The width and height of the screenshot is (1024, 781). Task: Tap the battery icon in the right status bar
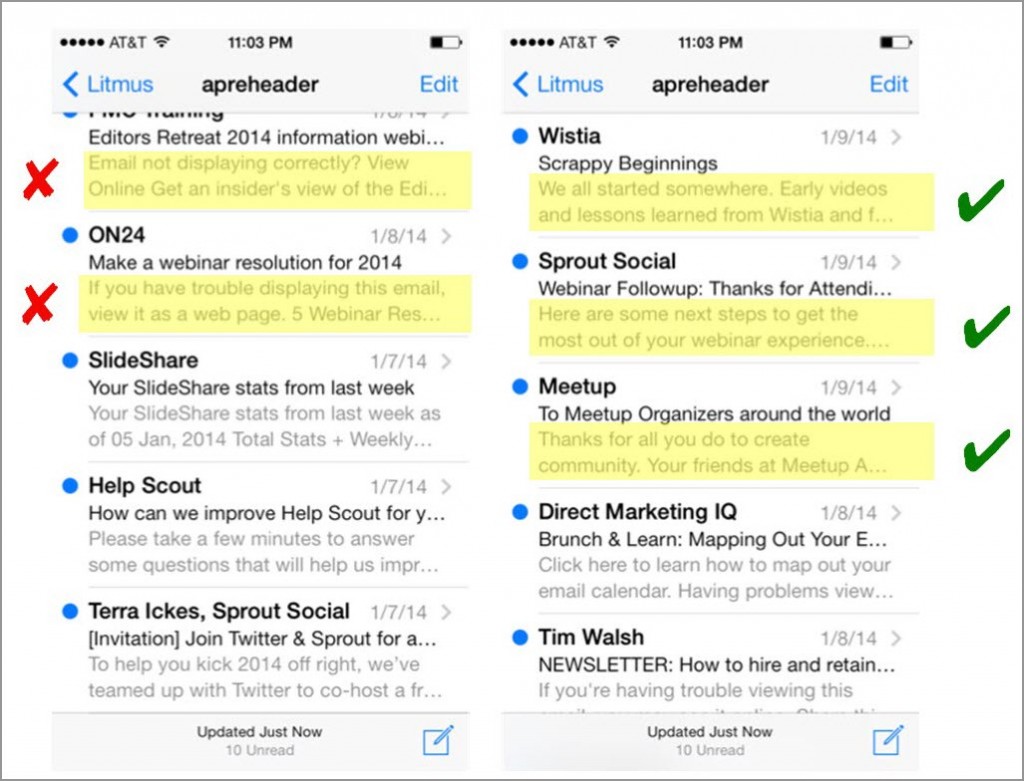[x=897, y=42]
